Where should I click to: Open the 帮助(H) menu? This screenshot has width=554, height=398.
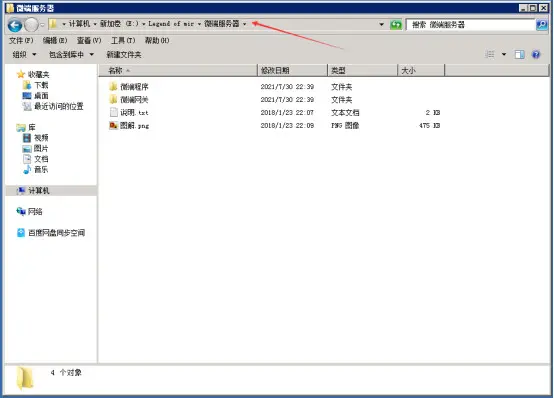point(157,40)
